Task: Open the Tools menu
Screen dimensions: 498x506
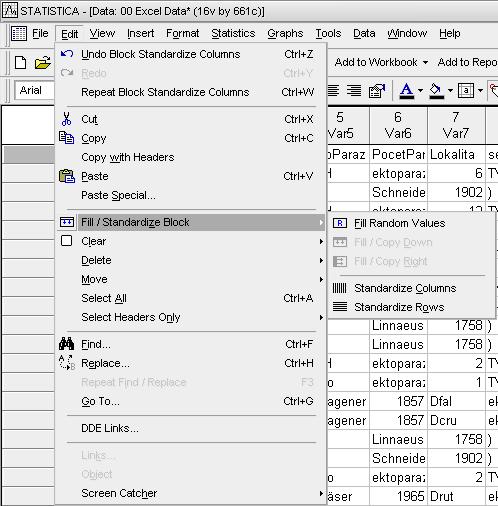Action: coord(328,33)
